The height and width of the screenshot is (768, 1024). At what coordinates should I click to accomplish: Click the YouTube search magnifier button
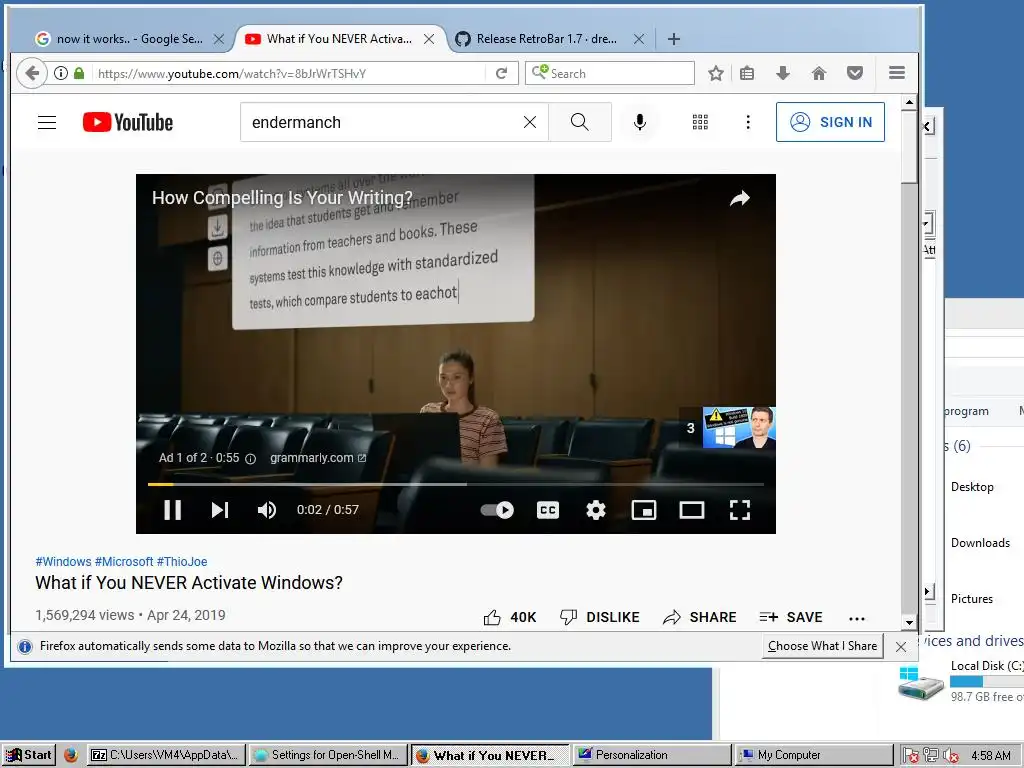pyautogui.click(x=579, y=122)
